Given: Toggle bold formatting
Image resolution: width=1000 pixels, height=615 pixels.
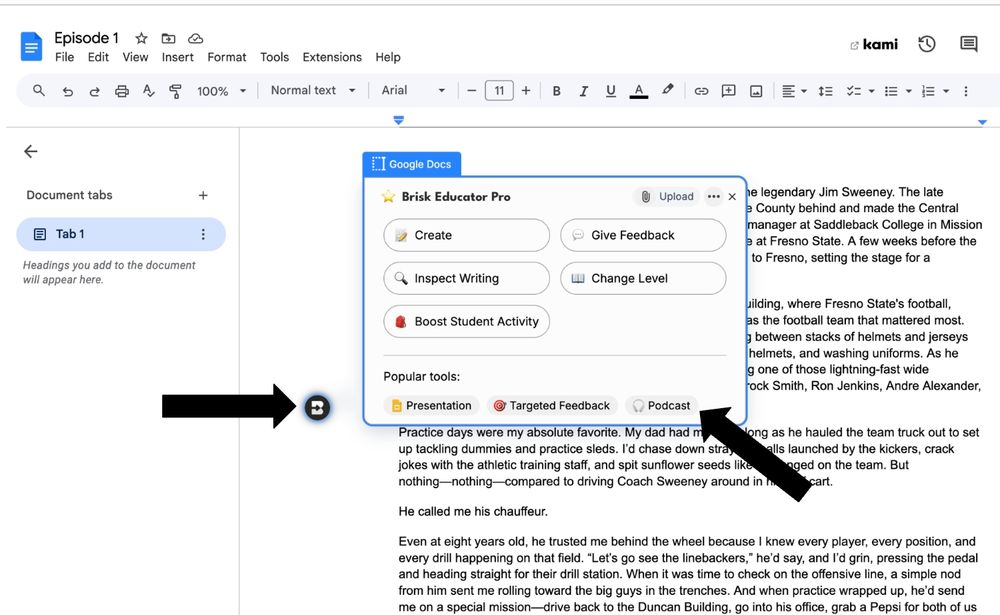Looking at the screenshot, I should coord(556,91).
